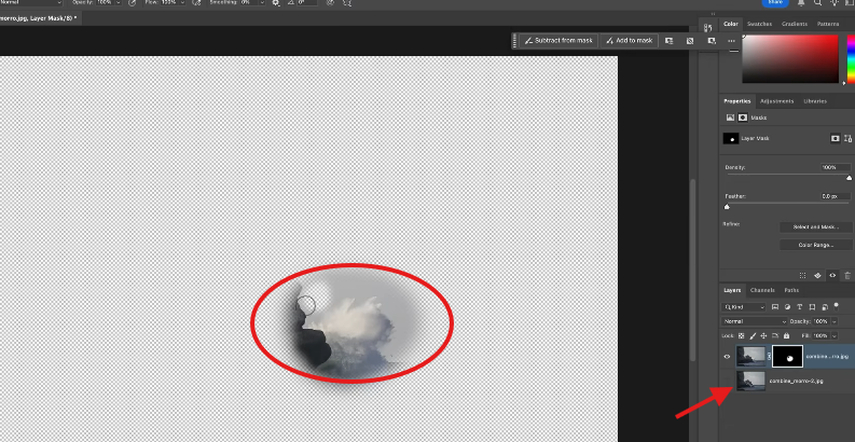Open layer blend mode Normal dropdown

pos(754,322)
